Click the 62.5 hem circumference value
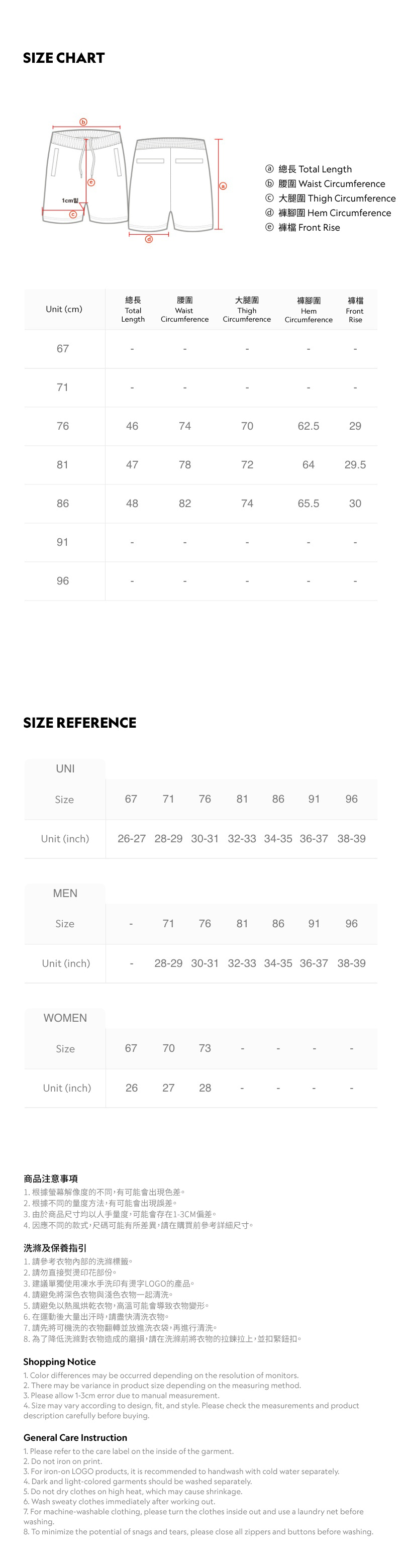 click(x=309, y=426)
